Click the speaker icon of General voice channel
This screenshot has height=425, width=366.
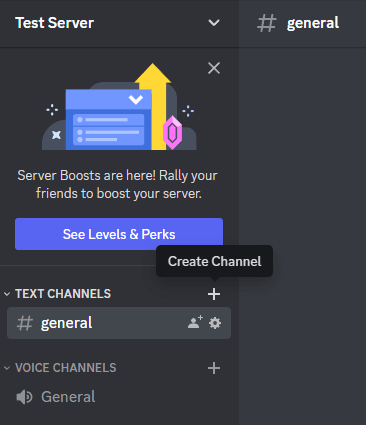click(x=24, y=397)
